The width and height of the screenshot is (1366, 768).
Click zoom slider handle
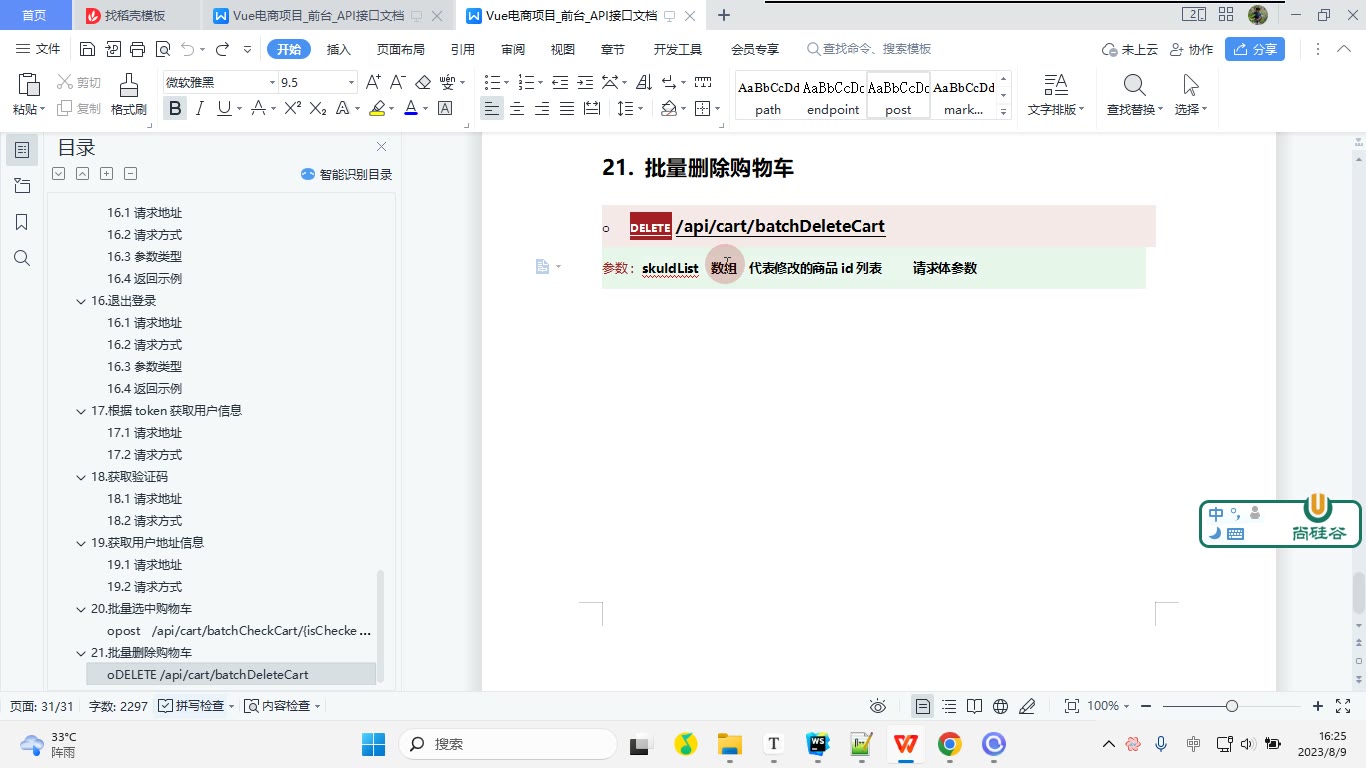click(1232, 706)
